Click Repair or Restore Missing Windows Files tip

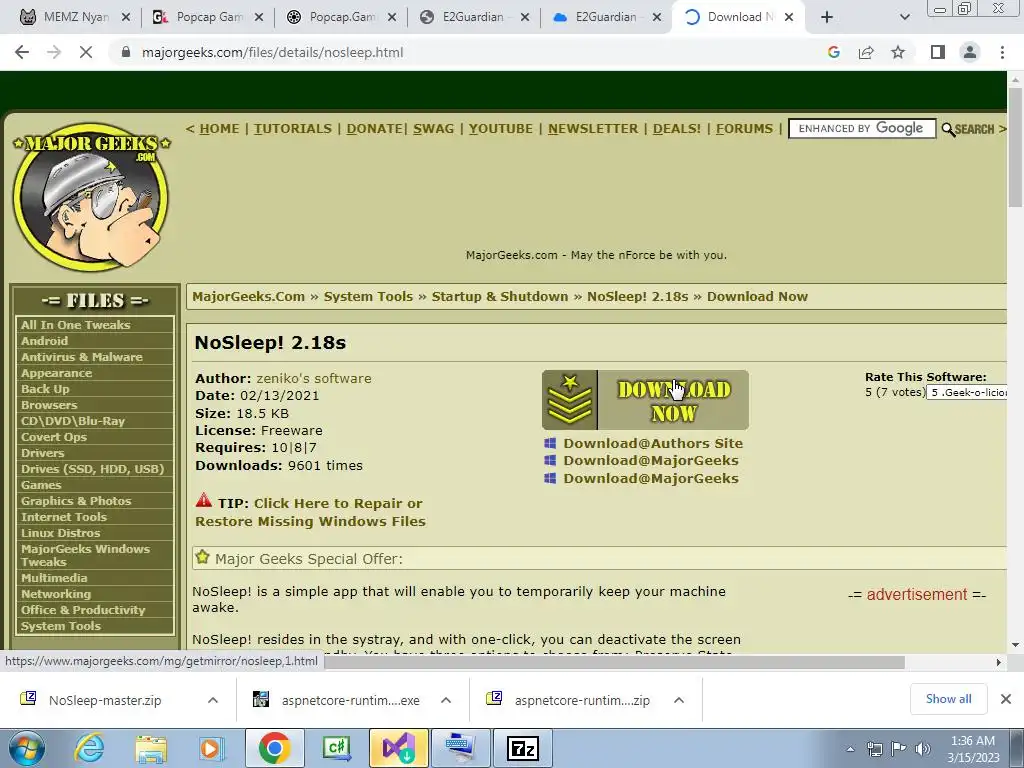tap(310, 513)
